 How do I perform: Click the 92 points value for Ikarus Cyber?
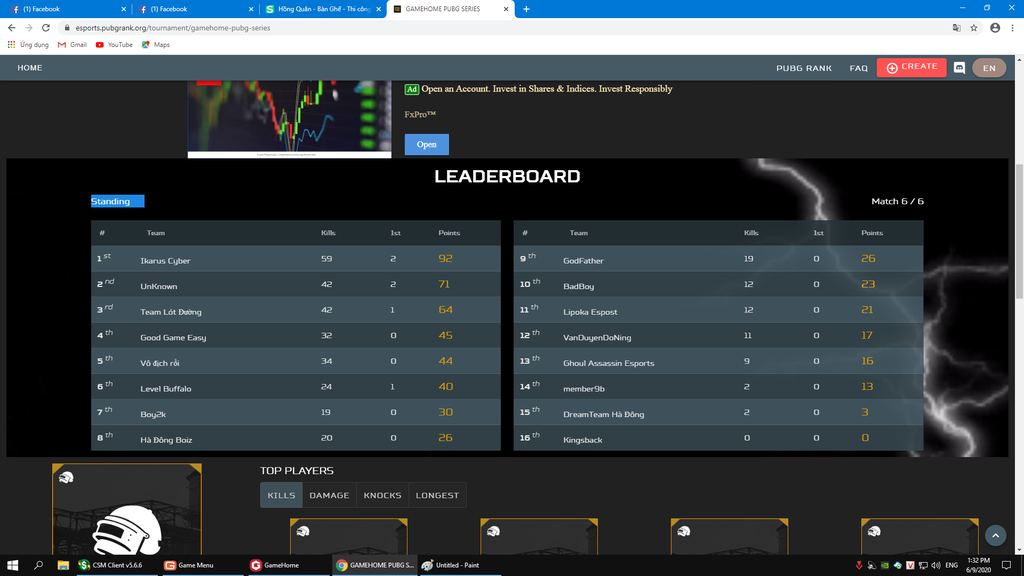click(445, 259)
